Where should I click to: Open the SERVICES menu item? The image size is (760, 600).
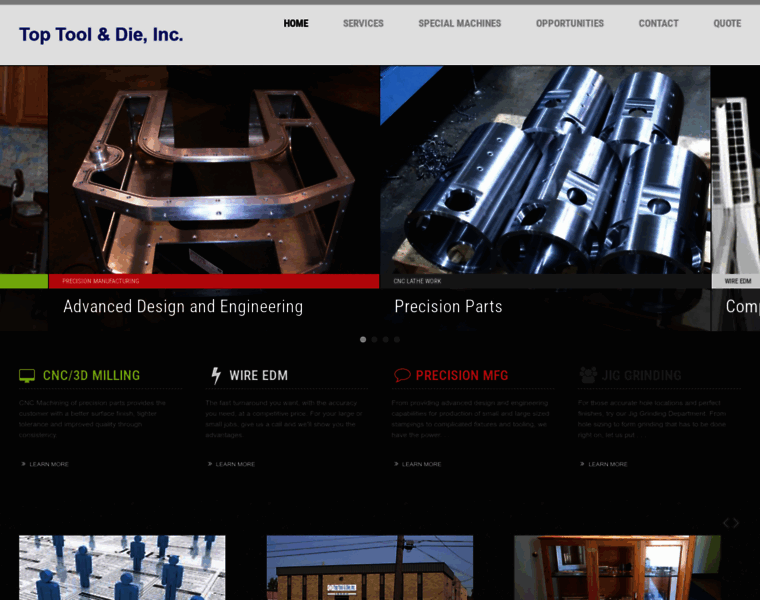click(x=363, y=23)
